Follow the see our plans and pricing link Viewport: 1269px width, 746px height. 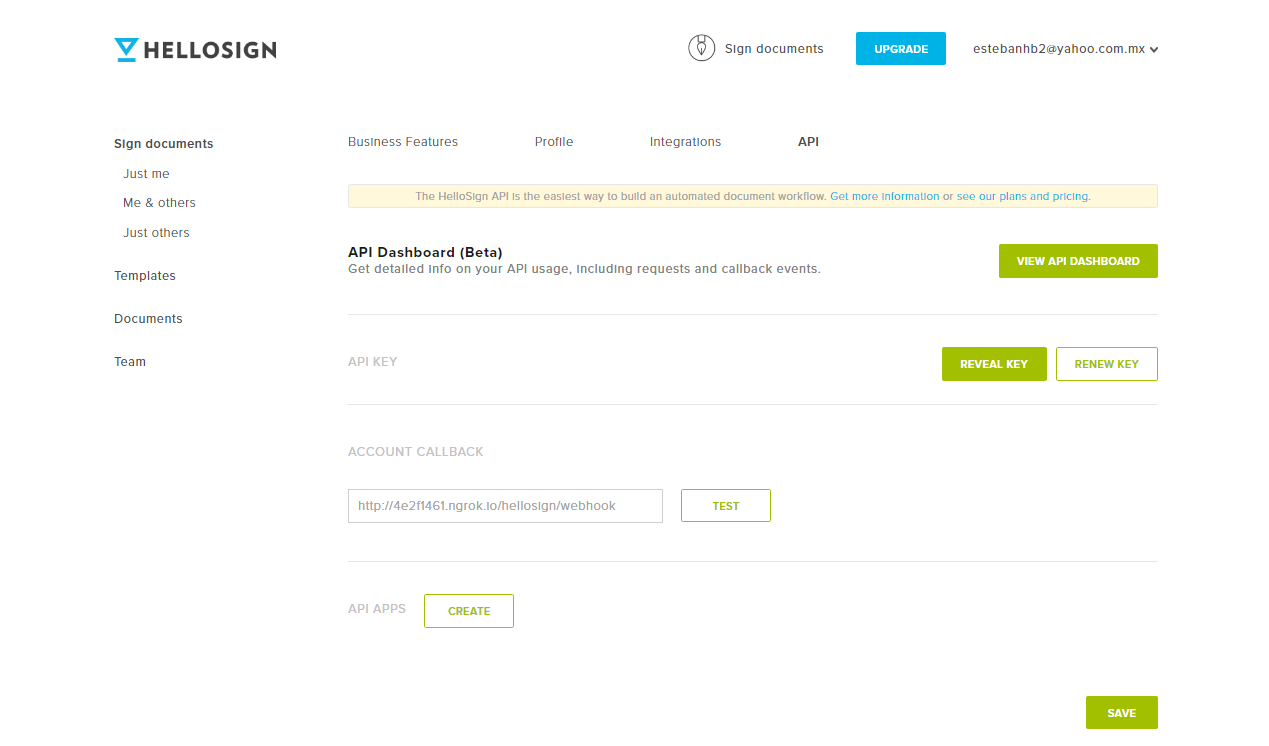(1023, 196)
